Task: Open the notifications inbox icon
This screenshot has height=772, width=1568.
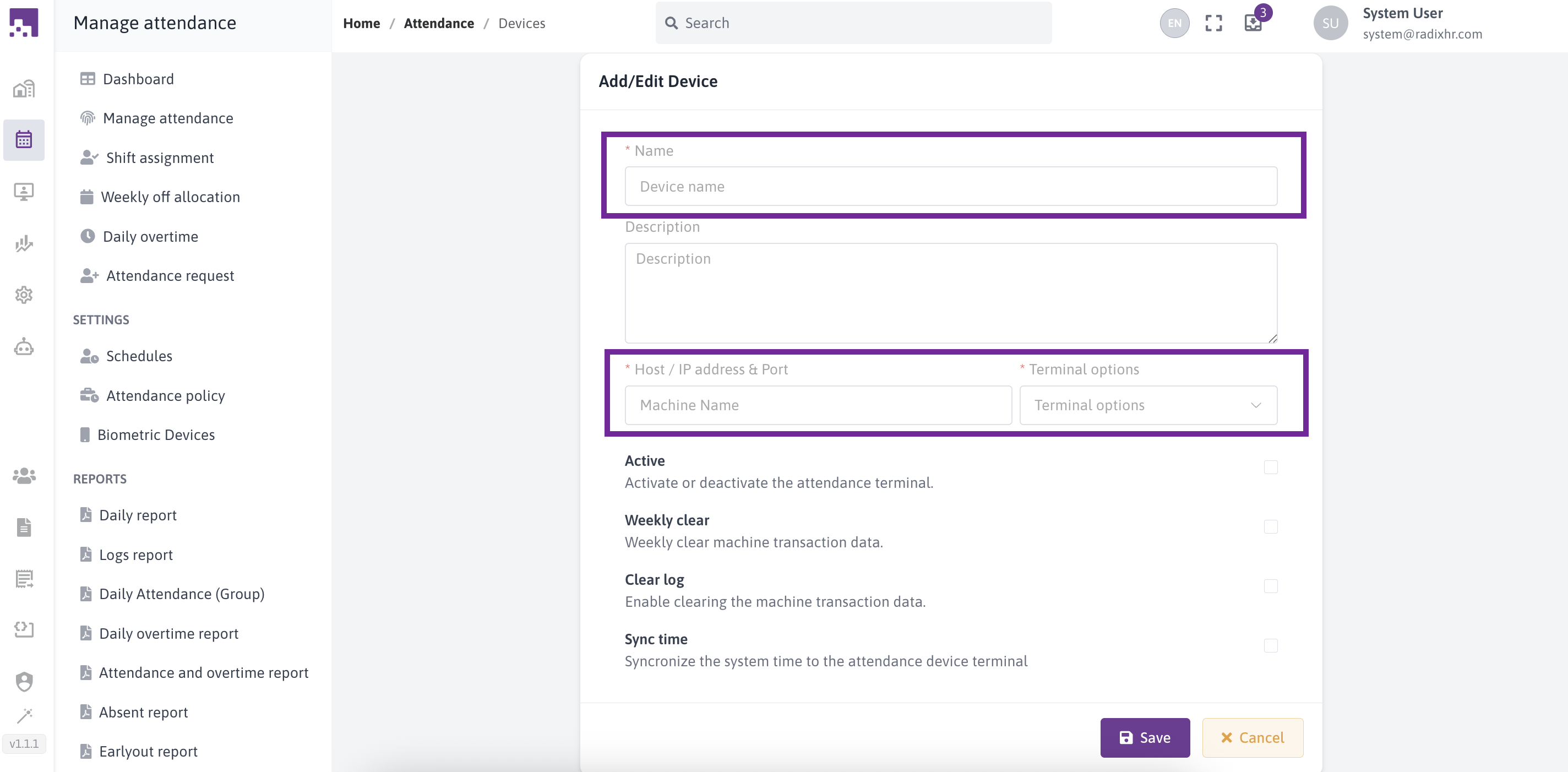Action: 1253,23
